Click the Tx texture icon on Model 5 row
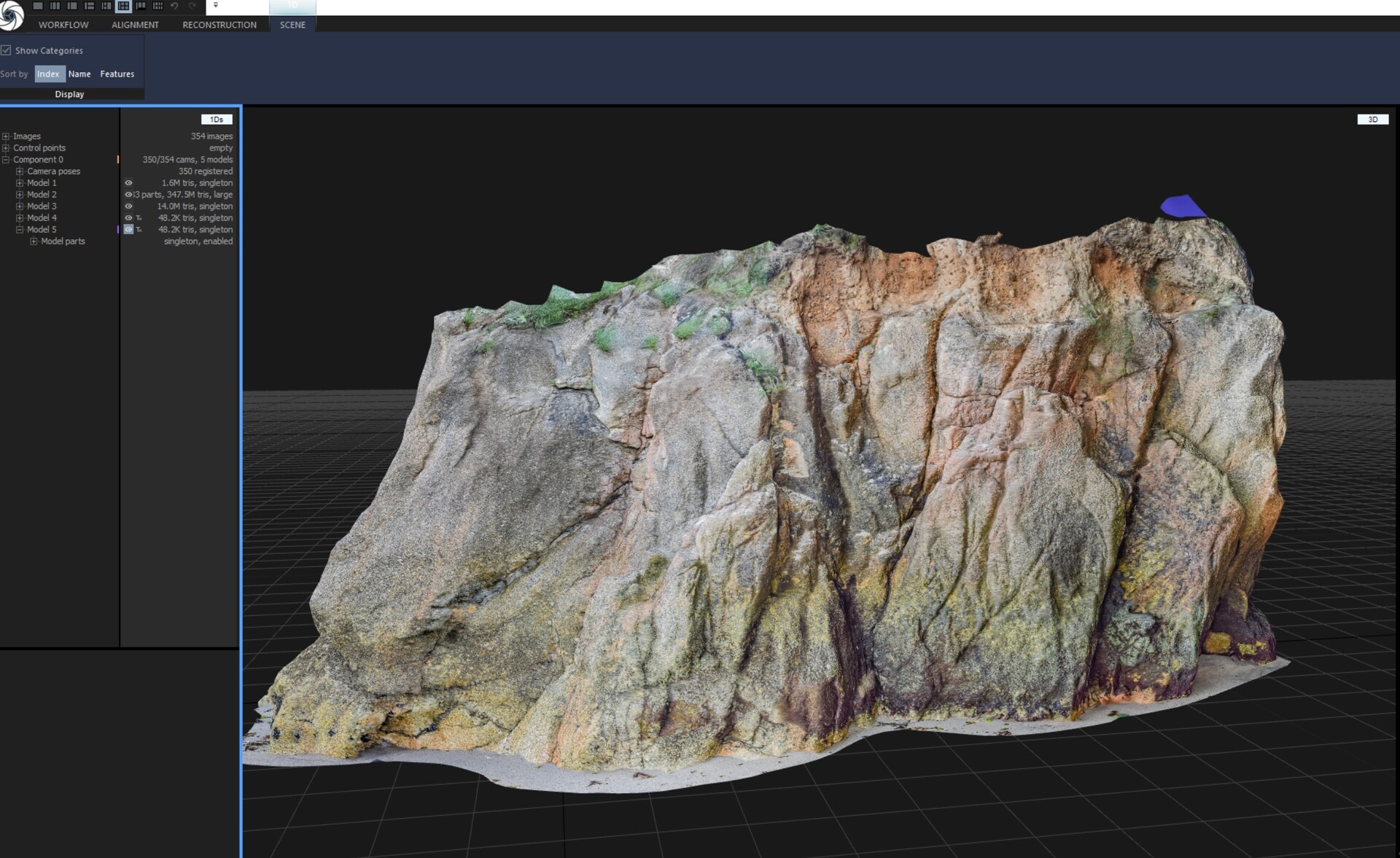The height and width of the screenshot is (858, 1400). pos(139,230)
